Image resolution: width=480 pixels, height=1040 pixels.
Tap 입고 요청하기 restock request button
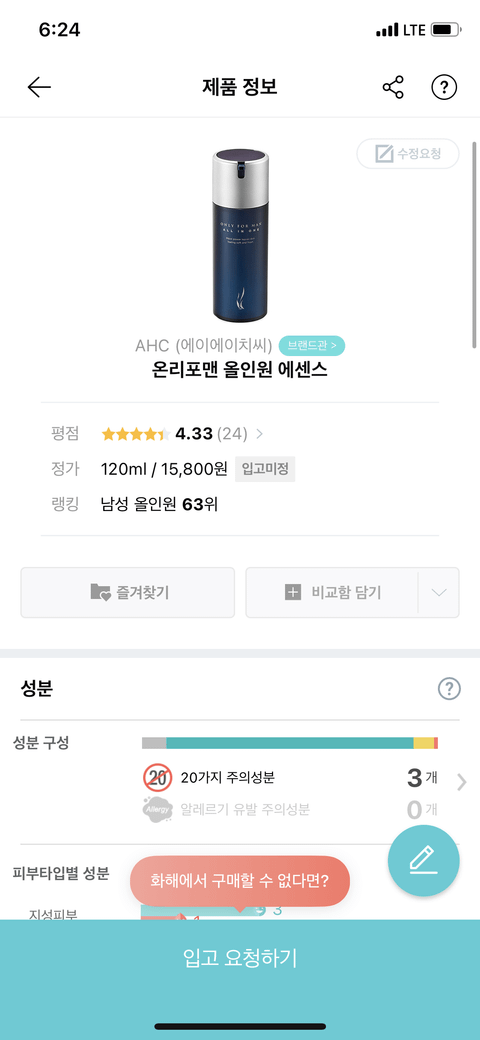(240, 958)
